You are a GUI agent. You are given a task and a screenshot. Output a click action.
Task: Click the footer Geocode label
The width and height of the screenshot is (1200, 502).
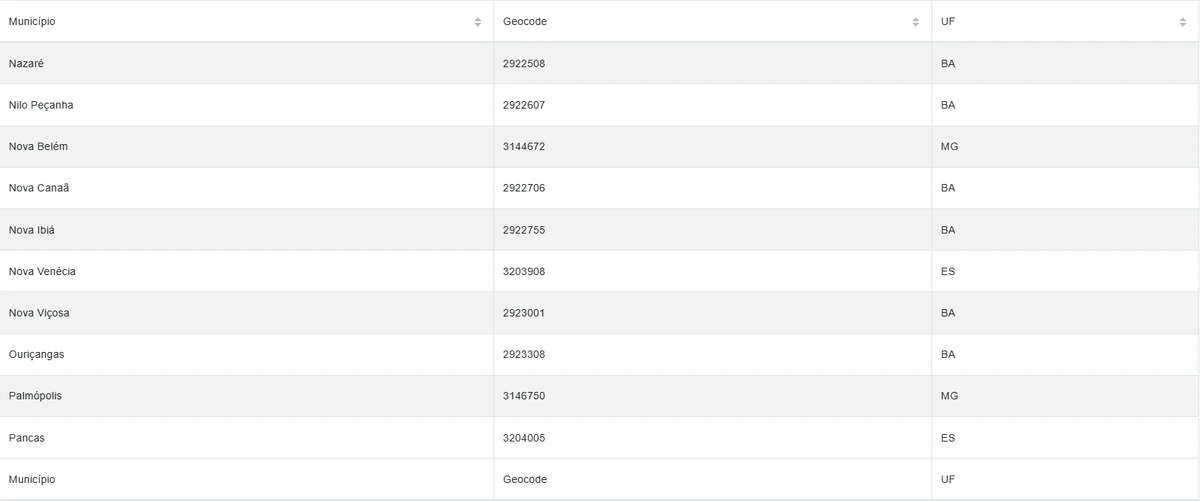coord(525,480)
